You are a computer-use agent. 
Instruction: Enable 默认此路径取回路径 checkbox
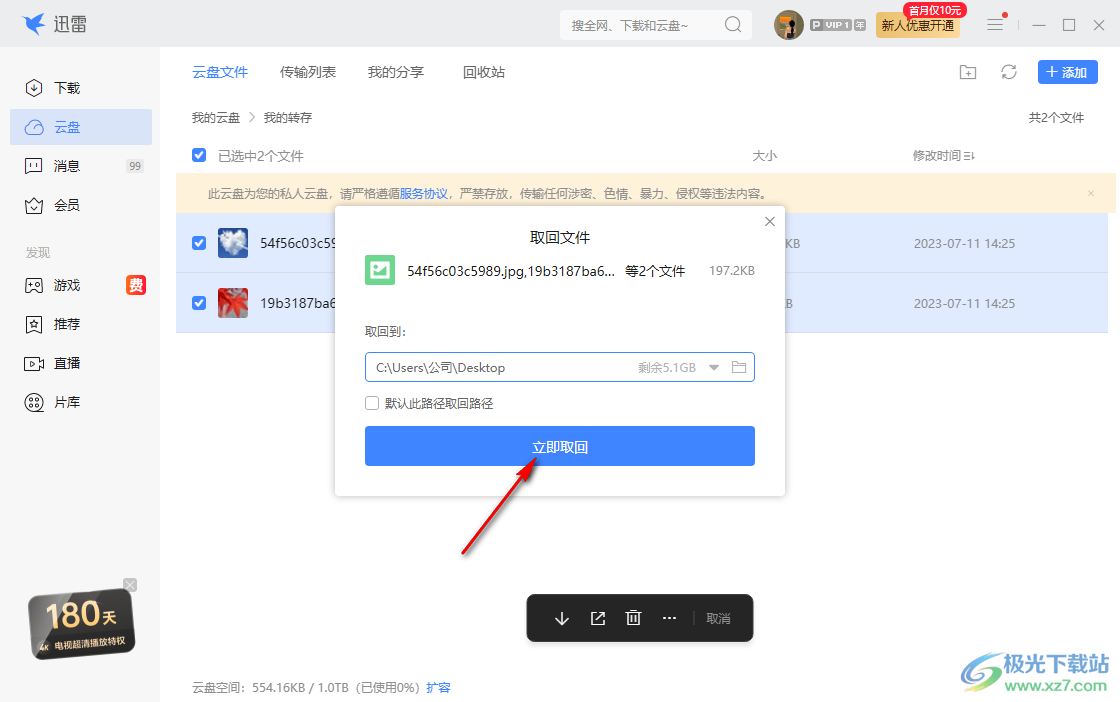click(372, 403)
